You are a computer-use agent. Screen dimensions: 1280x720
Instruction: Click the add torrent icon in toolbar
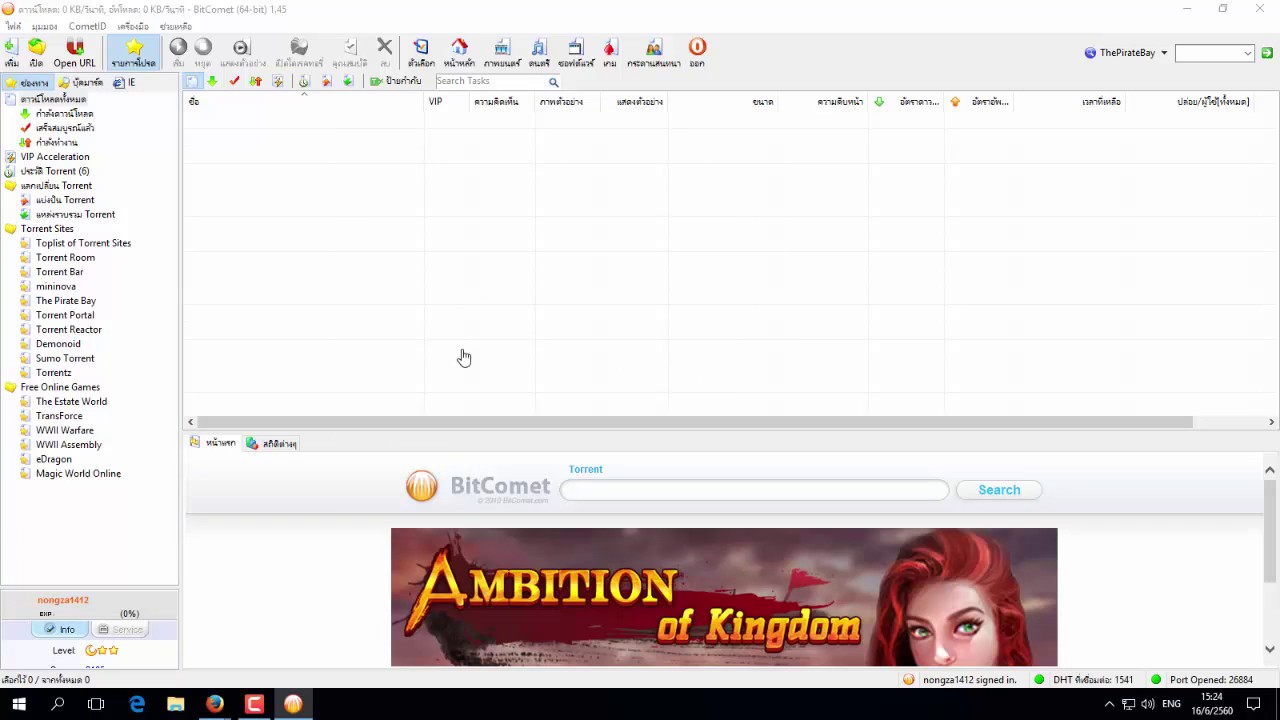pos(10,52)
